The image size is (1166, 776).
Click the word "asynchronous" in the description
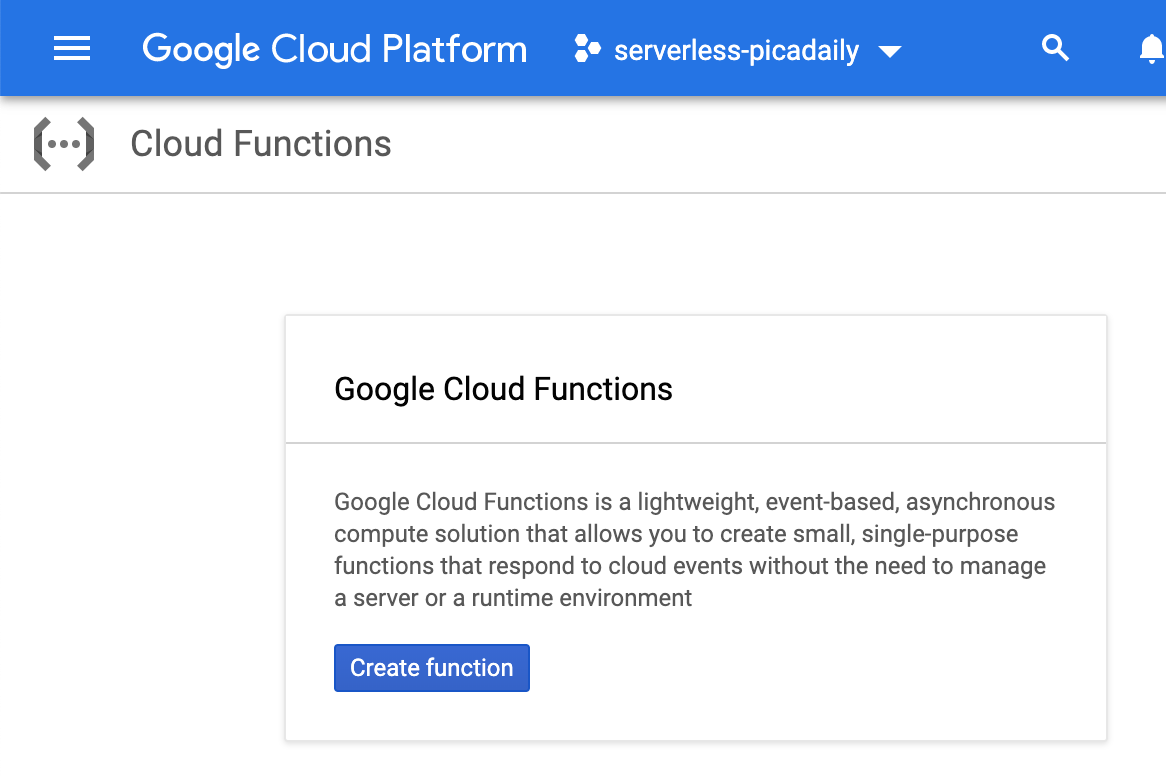tap(980, 502)
